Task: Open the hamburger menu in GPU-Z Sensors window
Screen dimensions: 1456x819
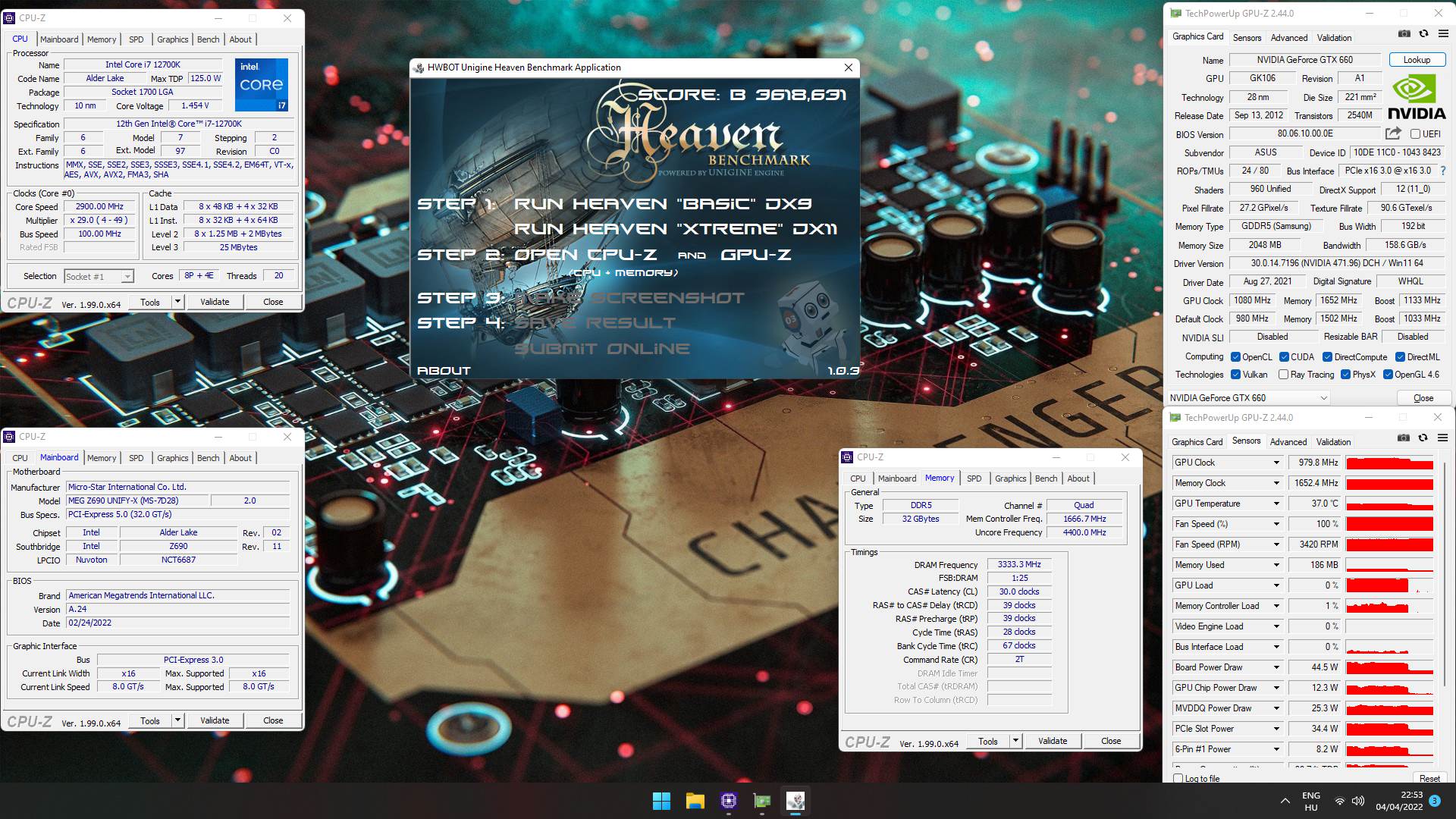Action: (x=1442, y=438)
